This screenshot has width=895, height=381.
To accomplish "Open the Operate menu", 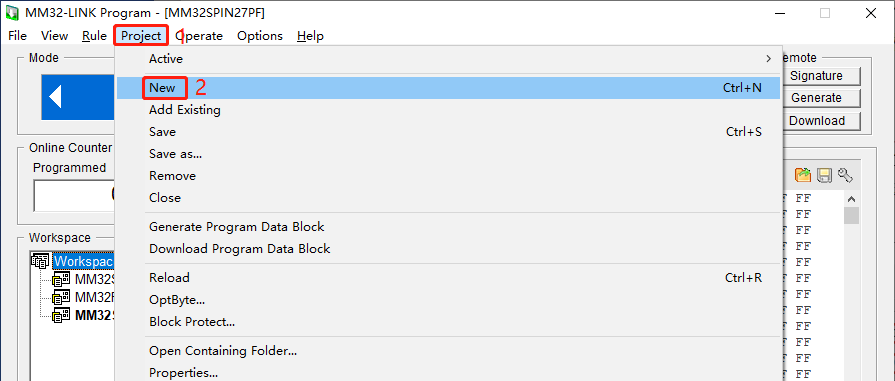I will coord(199,36).
